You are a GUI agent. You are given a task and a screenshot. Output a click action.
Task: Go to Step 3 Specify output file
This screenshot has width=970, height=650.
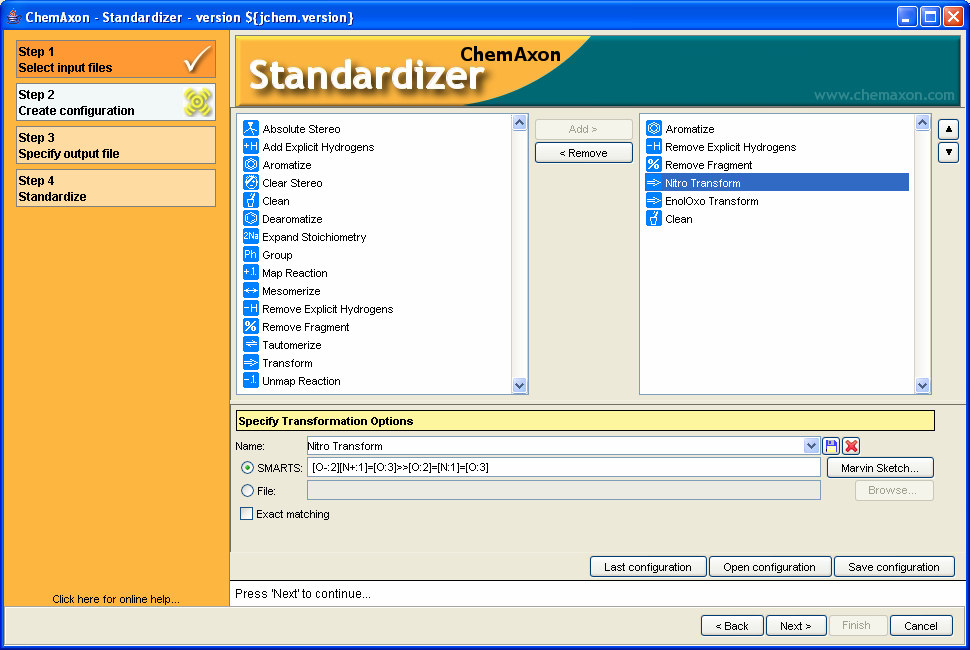(116, 145)
